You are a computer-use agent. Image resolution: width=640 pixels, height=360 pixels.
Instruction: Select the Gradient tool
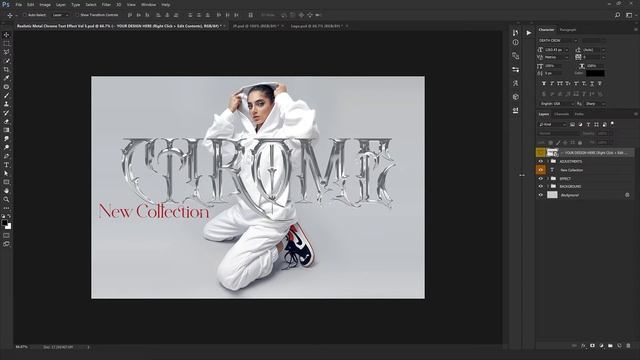point(7,130)
